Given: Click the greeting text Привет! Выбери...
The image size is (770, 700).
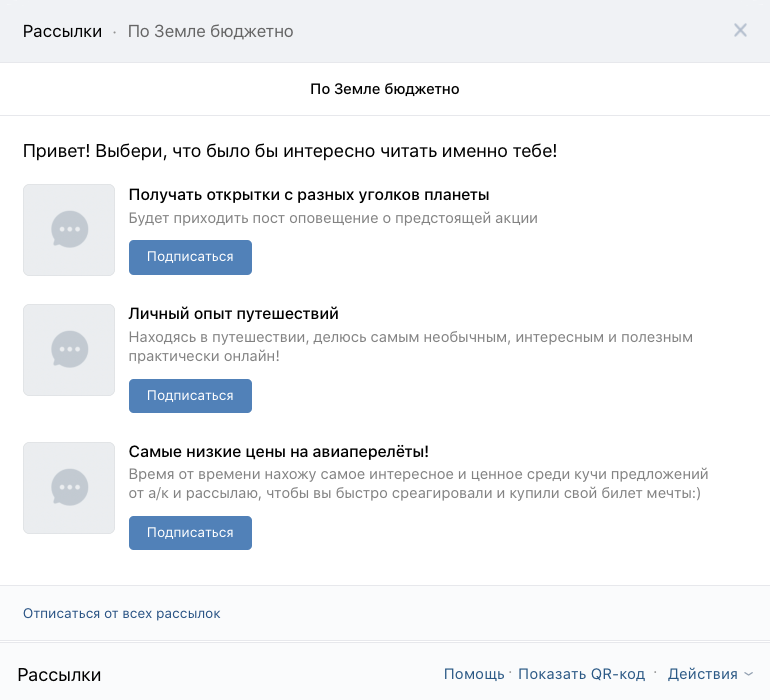Looking at the screenshot, I should (x=290, y=151).
